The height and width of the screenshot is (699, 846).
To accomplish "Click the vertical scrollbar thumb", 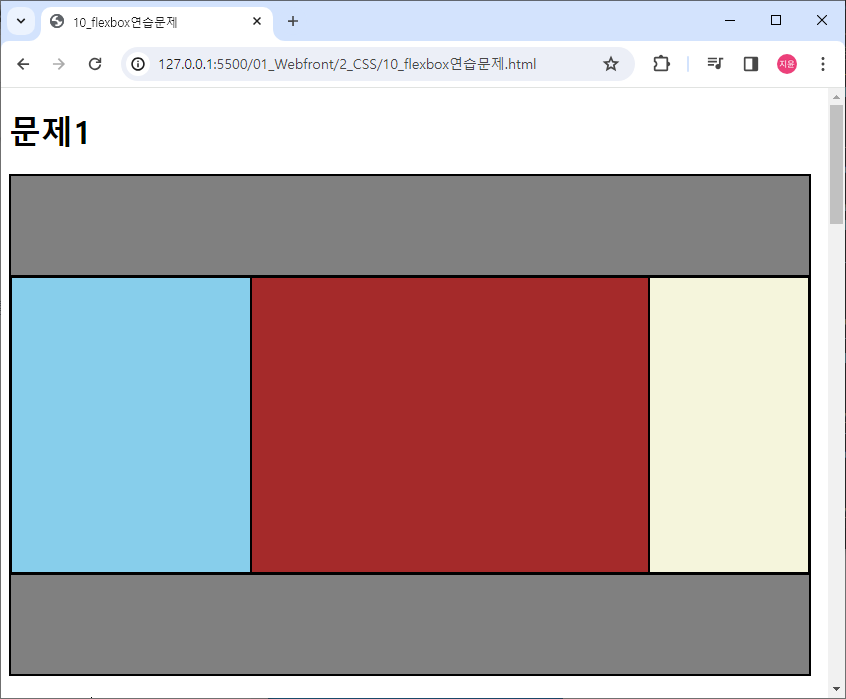I will pos(836,165).
